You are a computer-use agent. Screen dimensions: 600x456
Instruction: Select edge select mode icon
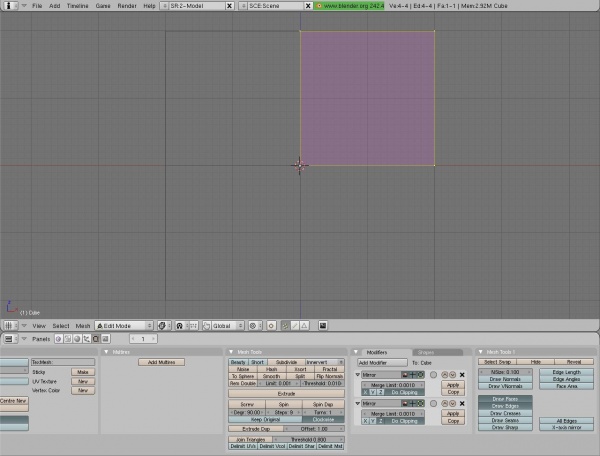(295, 326)
